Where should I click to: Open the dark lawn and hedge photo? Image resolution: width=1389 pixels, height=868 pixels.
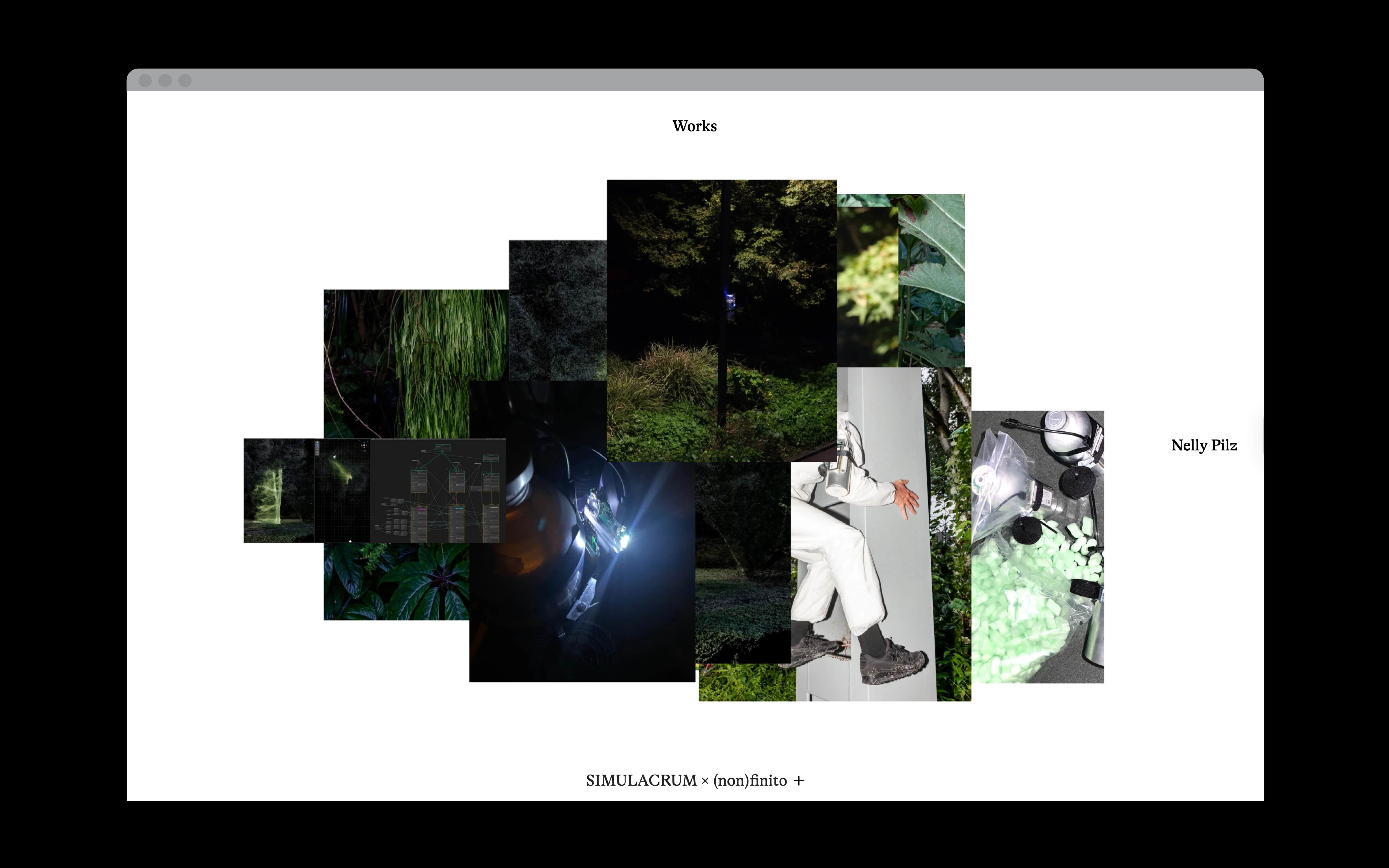(742, 563)
